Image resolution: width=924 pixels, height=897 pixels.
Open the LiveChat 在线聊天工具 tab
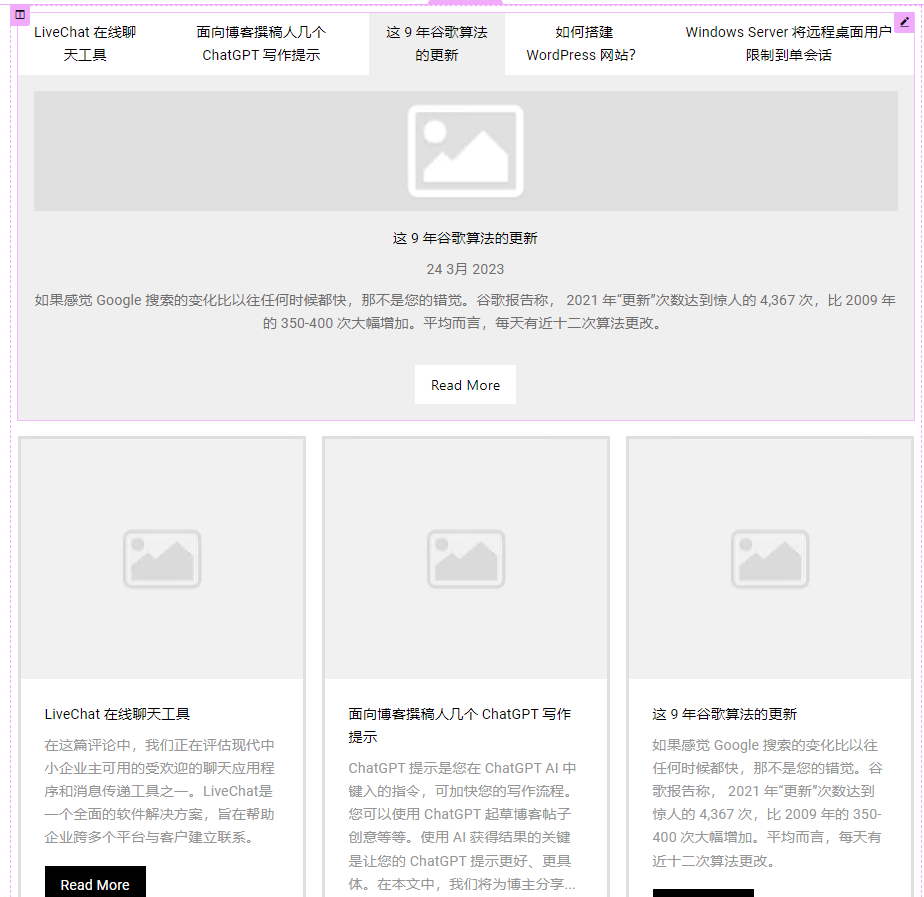click(85, 44)
